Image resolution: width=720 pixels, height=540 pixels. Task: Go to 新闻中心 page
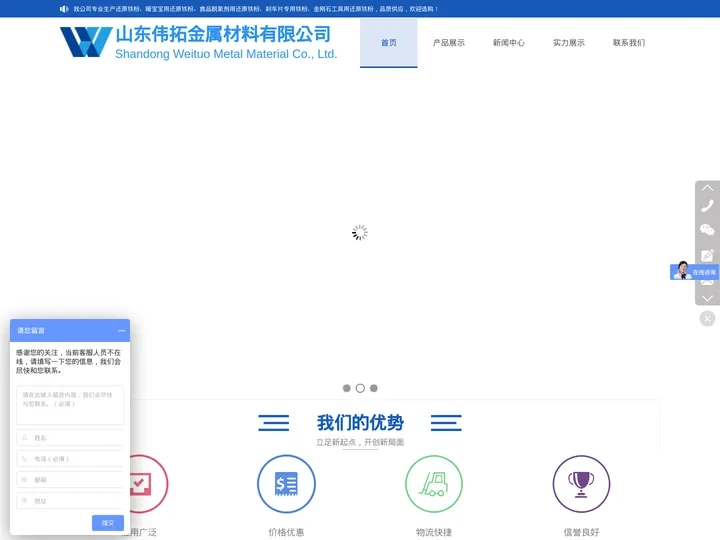click(x=509, y=43)
